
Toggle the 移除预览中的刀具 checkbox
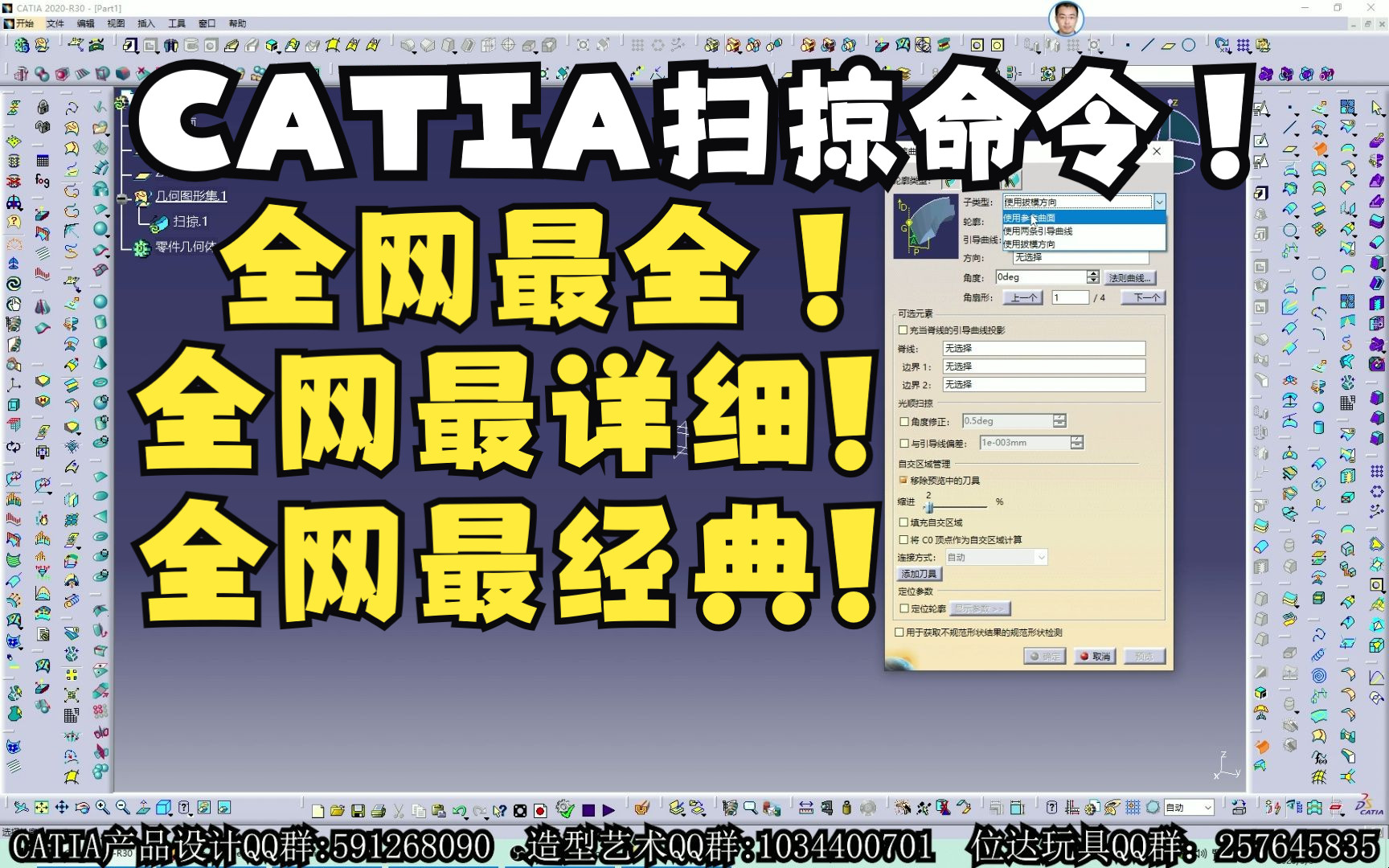pos(903,481)
